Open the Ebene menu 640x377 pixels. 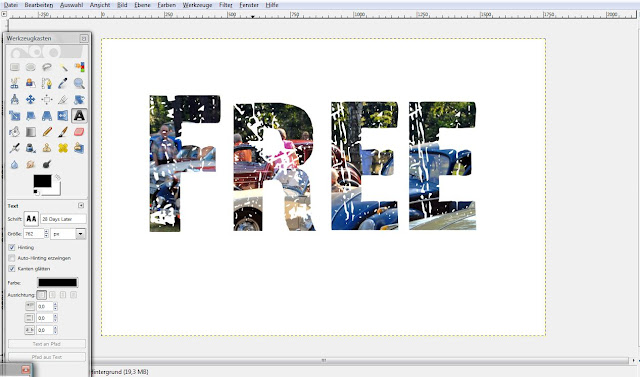(x=142, y=5)
